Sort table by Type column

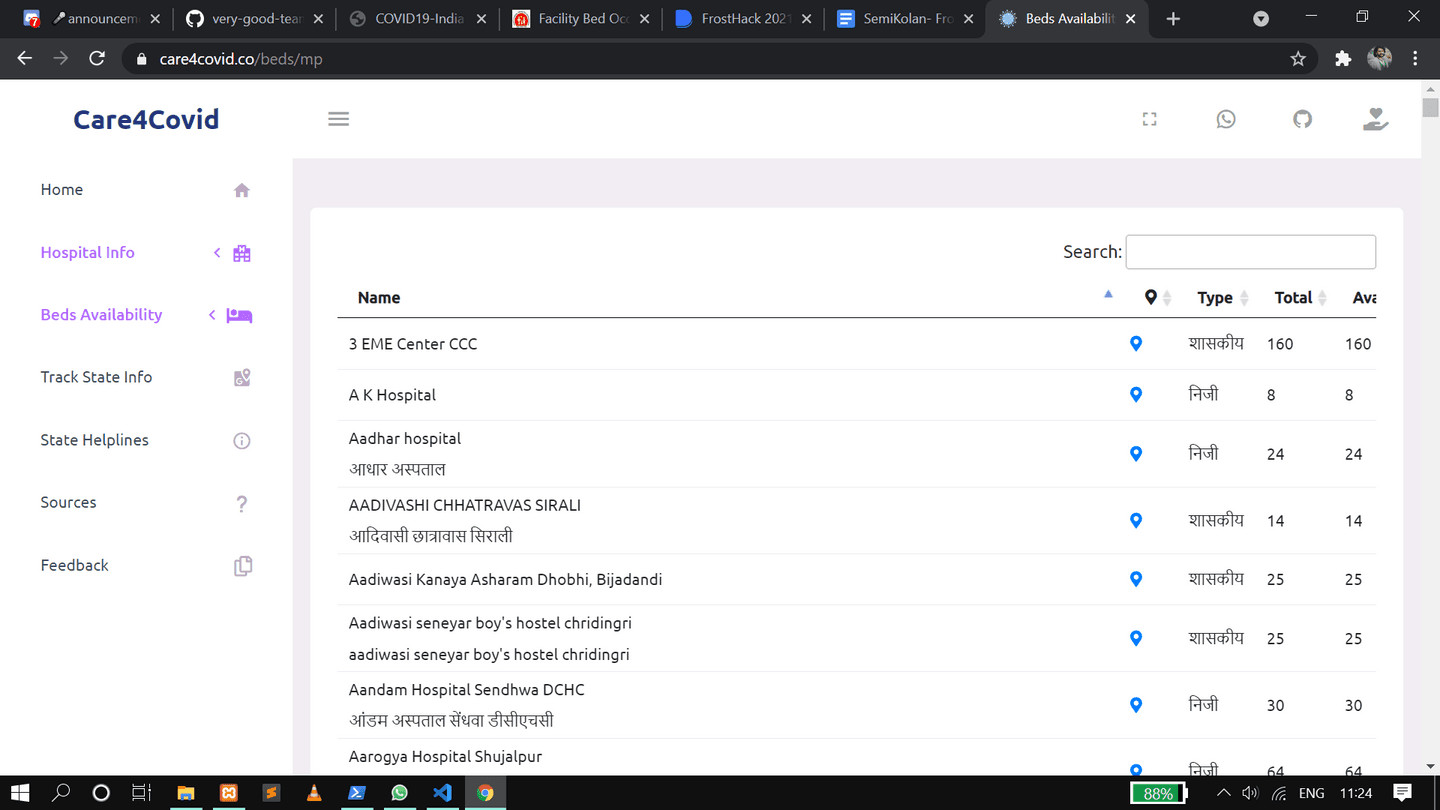click(x=1222, y=297)
